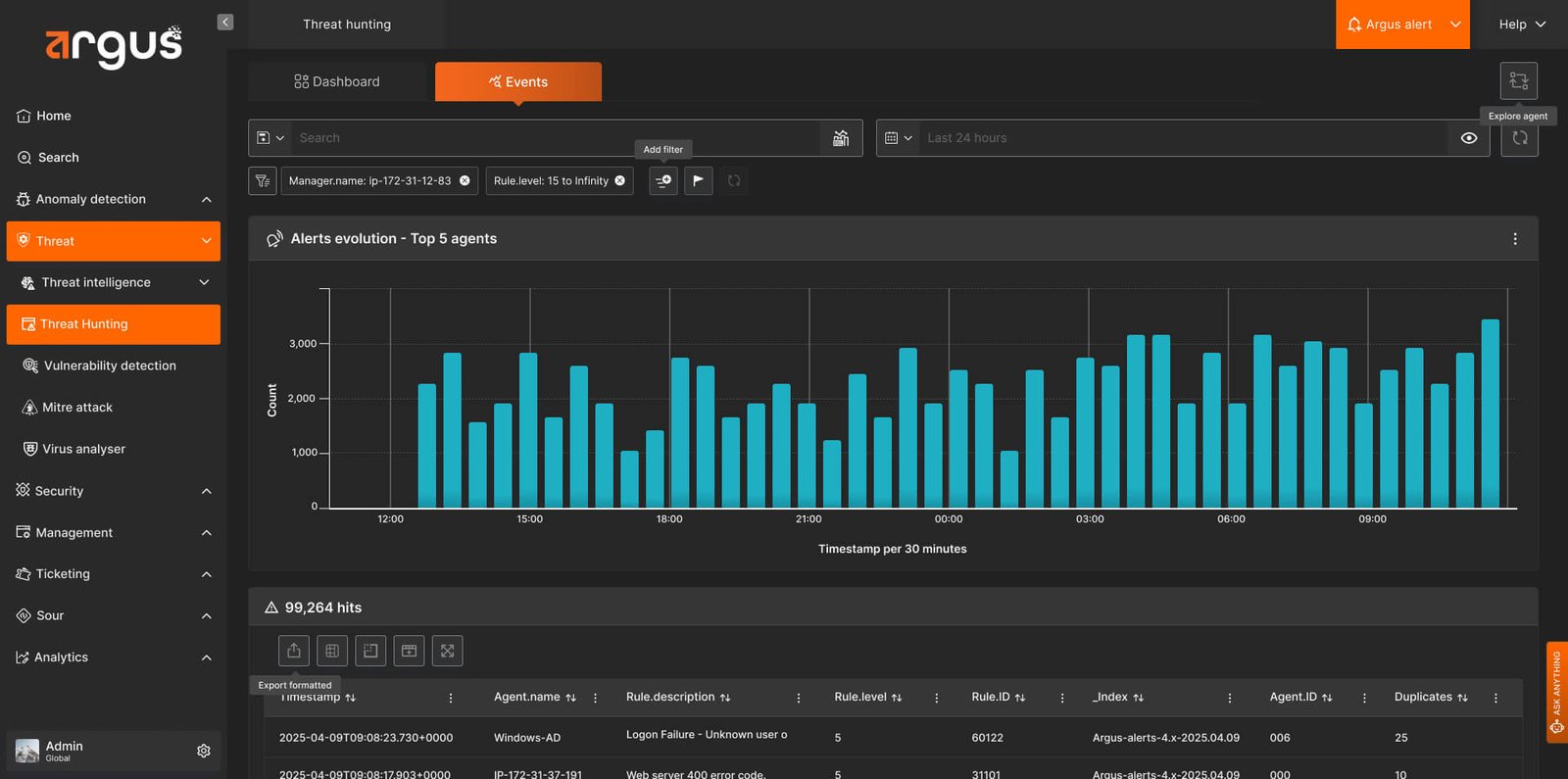This screenshot has width=1568, height=779.
Task: Click the Search input field
Action: (x=555, y=138)
